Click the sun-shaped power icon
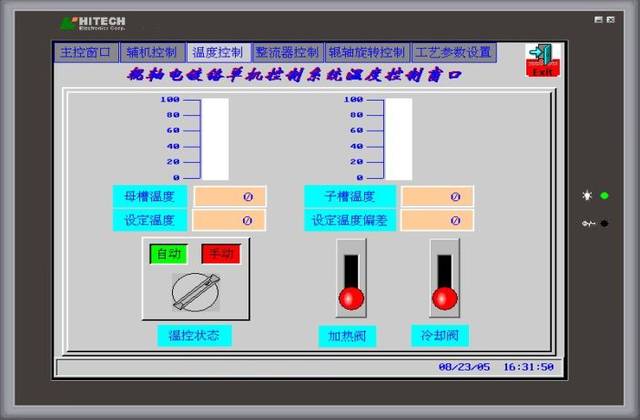640x420 pixels. coord(587,195)
